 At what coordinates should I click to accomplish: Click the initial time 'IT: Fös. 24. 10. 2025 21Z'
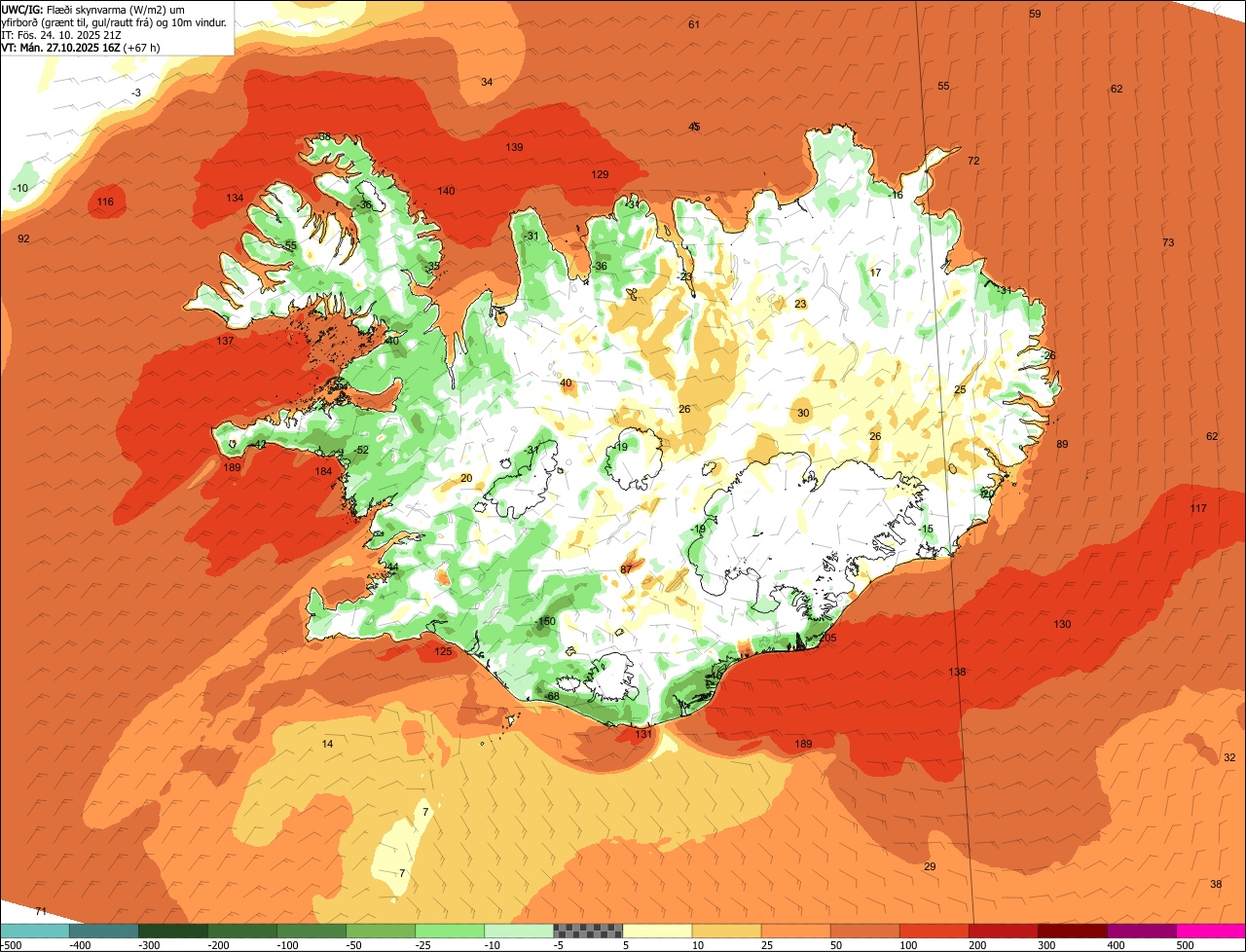61,34
